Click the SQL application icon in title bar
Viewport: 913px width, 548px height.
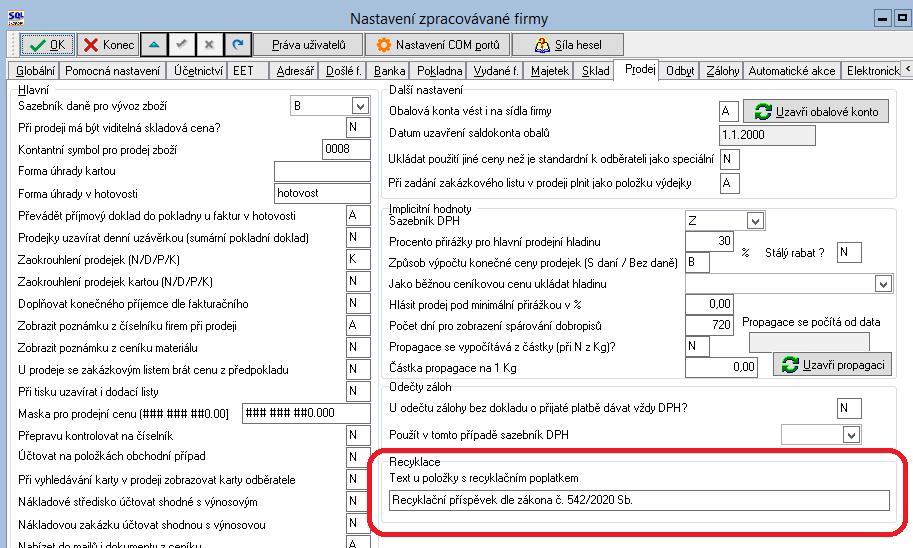[16, 19]
